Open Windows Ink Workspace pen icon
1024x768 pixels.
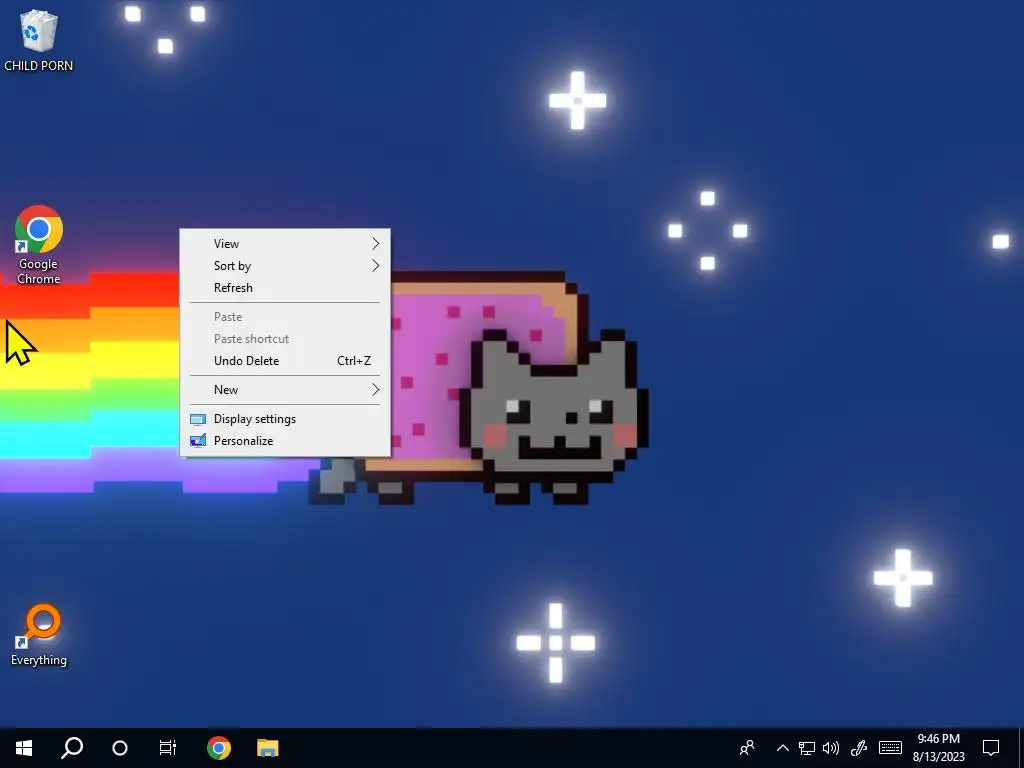tap(859, 748)
